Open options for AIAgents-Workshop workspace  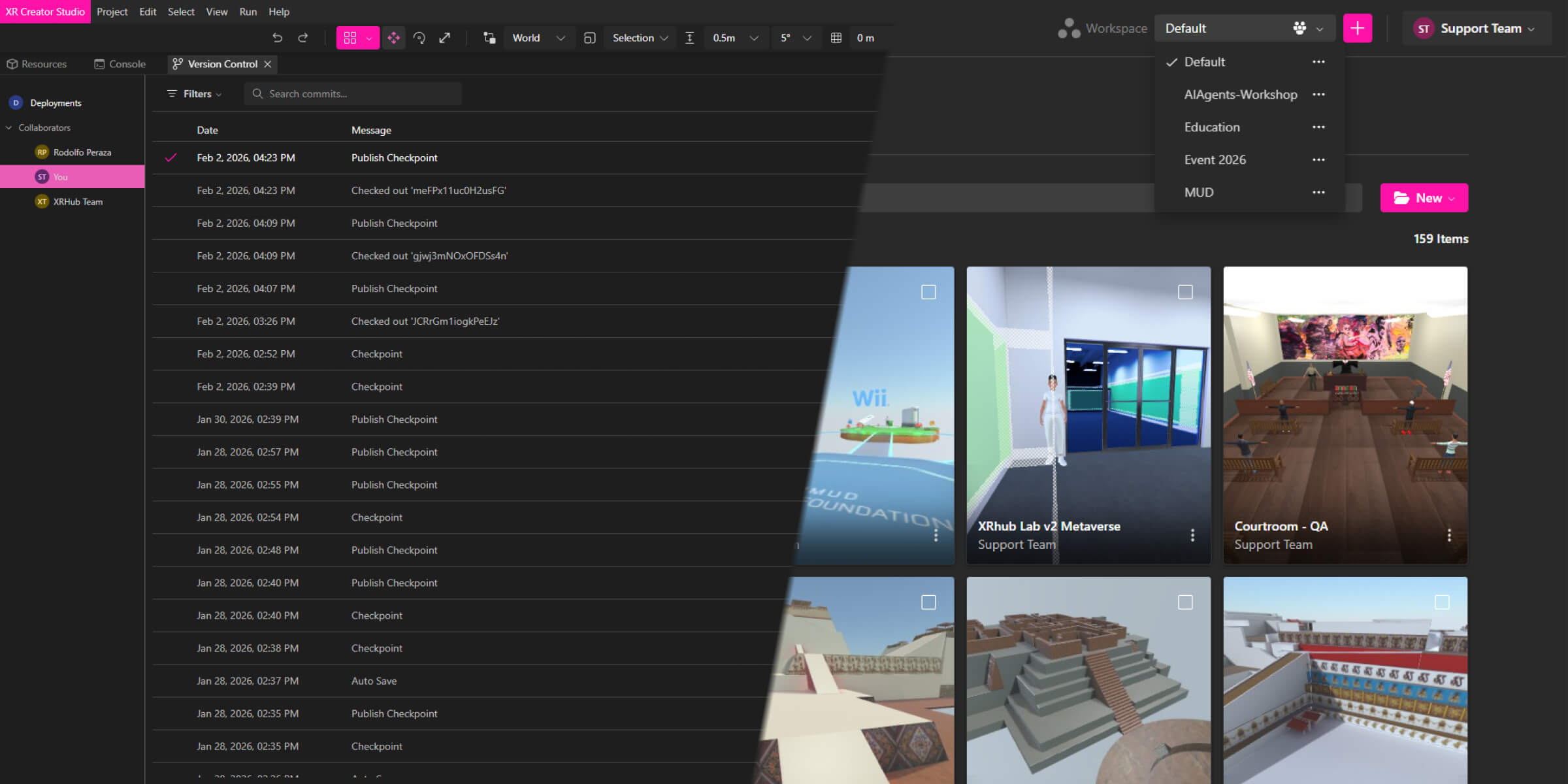tap(1318, 95)
